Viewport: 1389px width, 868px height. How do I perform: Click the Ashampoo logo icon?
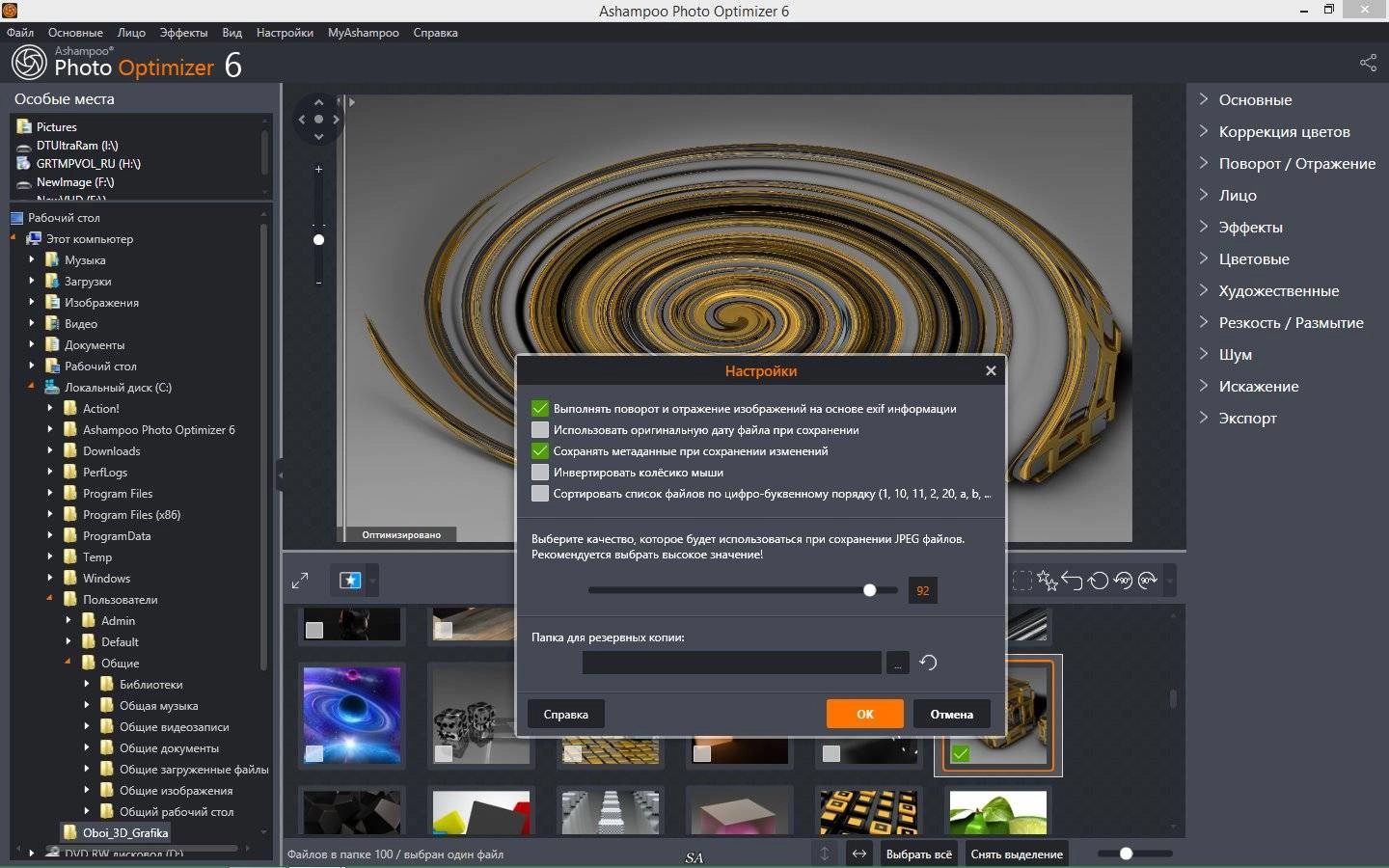click(29, 63)
